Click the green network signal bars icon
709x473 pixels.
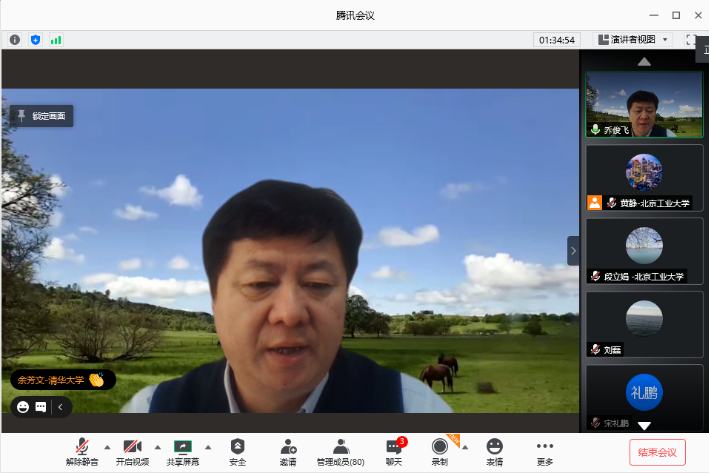[x=56, y=39]
